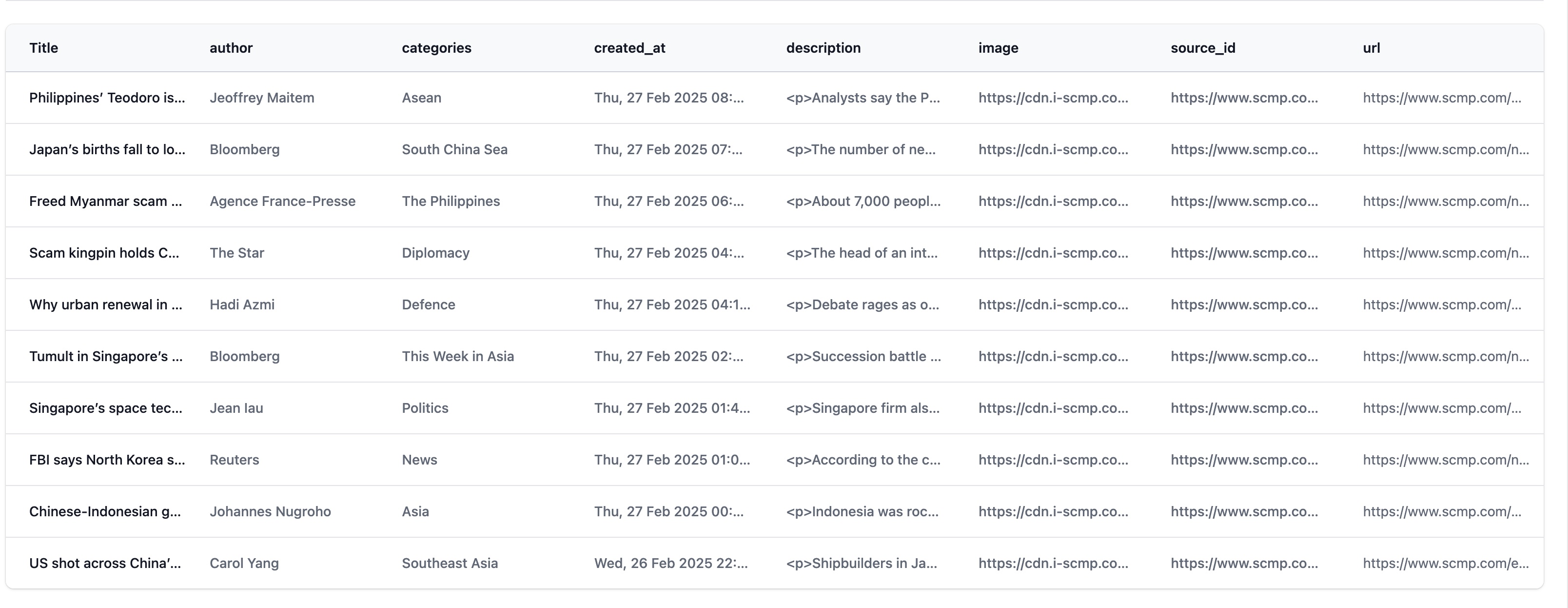This screenshot has width=1568, height=608.
Task: Click the Reuters author cell
Action: click(x=235, y=461)
